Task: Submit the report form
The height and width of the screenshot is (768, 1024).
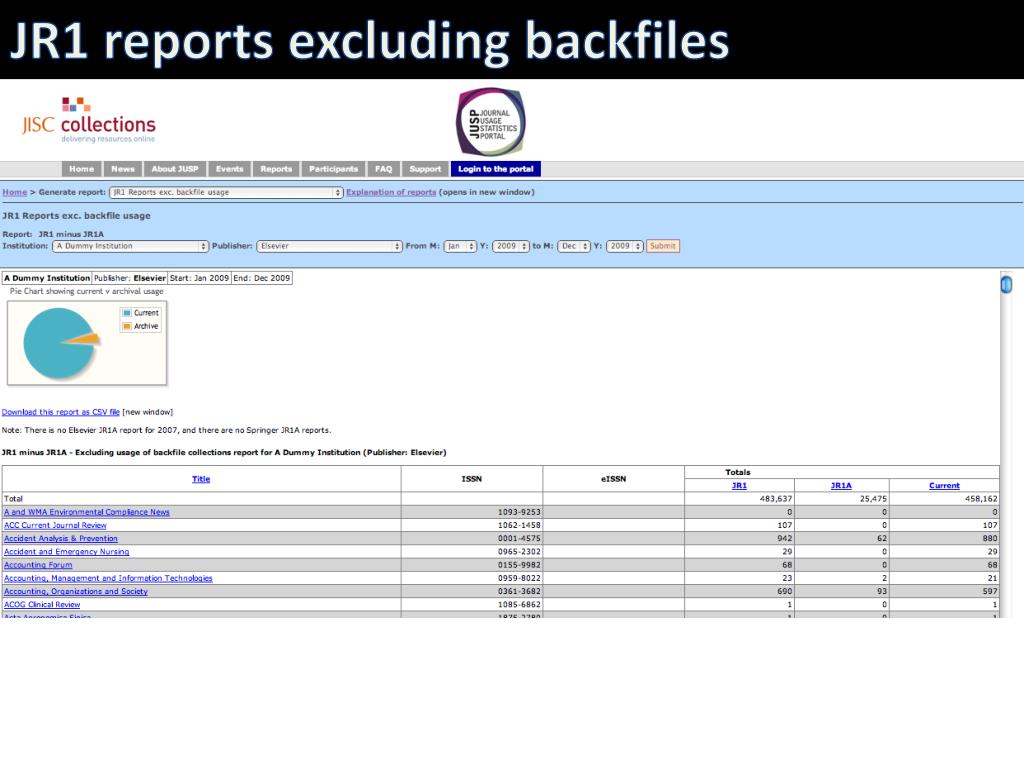Action: pyautogui.click(x=663, y=246)
